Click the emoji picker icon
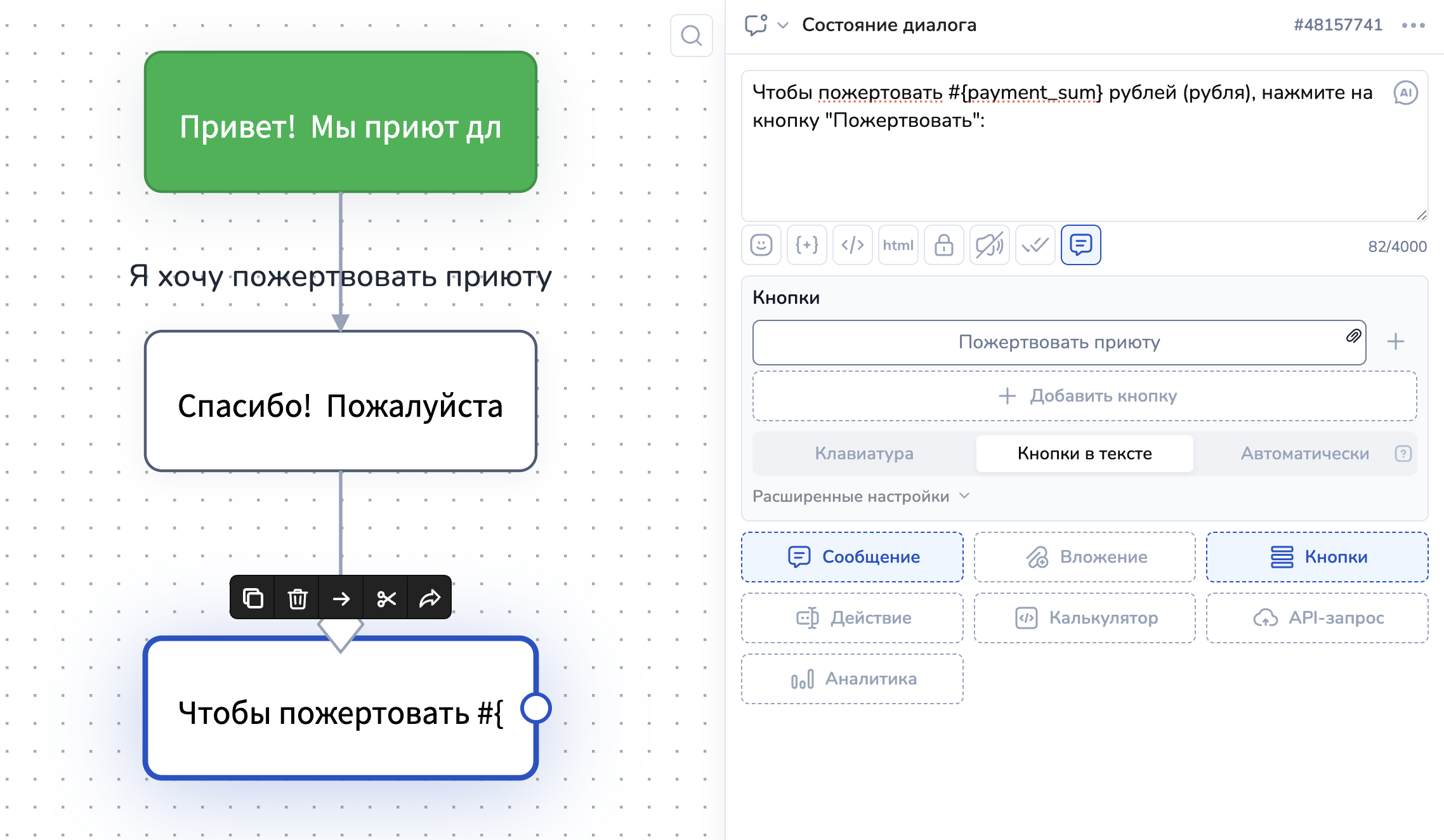This screenshot has height=840, width=1444. tap(761, 245)
